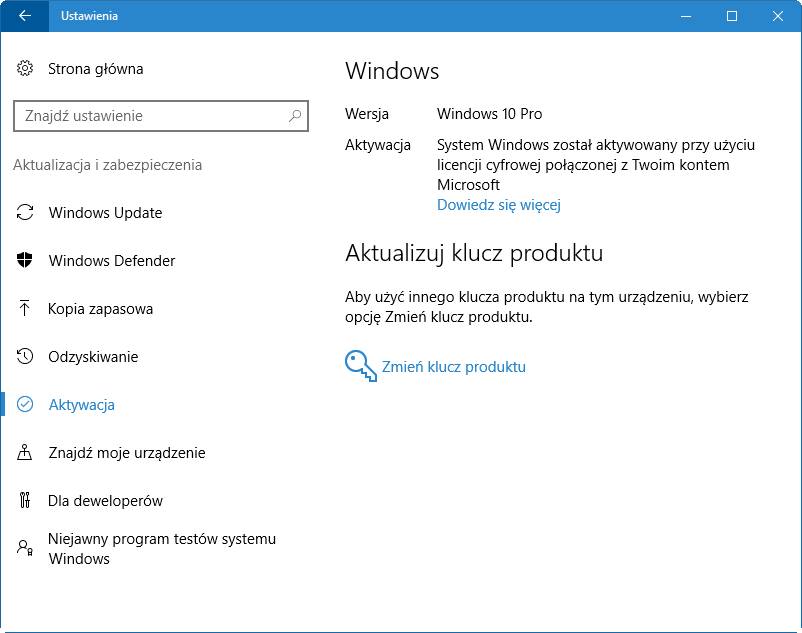Click the Windows 10 Pro version text
Image resolution: width=802 pixels, height=633 pixels.
tap(489, 114)
